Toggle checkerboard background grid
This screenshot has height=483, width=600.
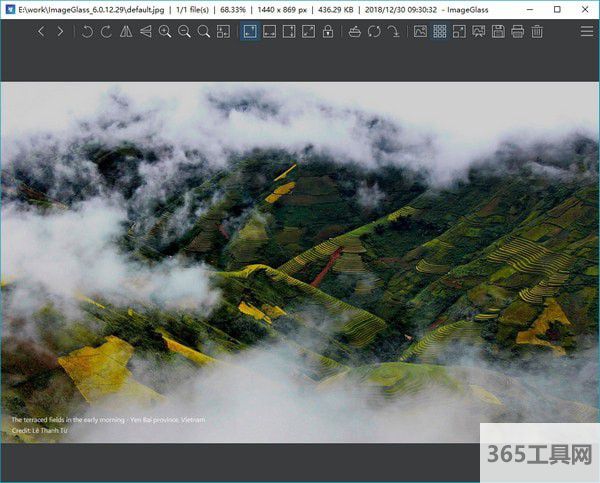point(440,32)
